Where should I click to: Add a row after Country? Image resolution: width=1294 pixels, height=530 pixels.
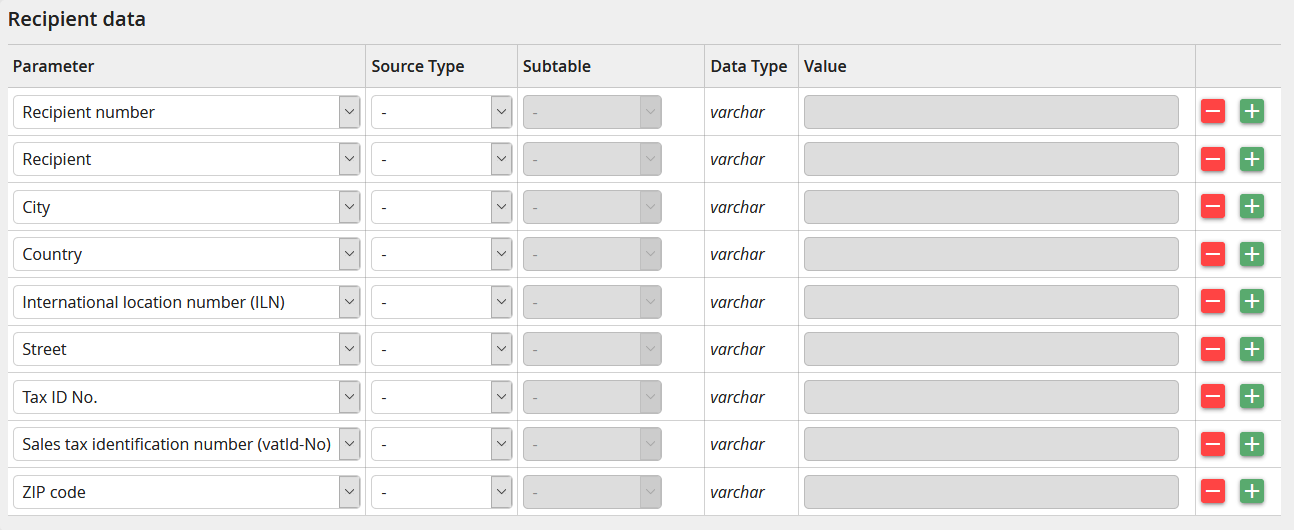pyautogui.click(x=1252, y=254)
